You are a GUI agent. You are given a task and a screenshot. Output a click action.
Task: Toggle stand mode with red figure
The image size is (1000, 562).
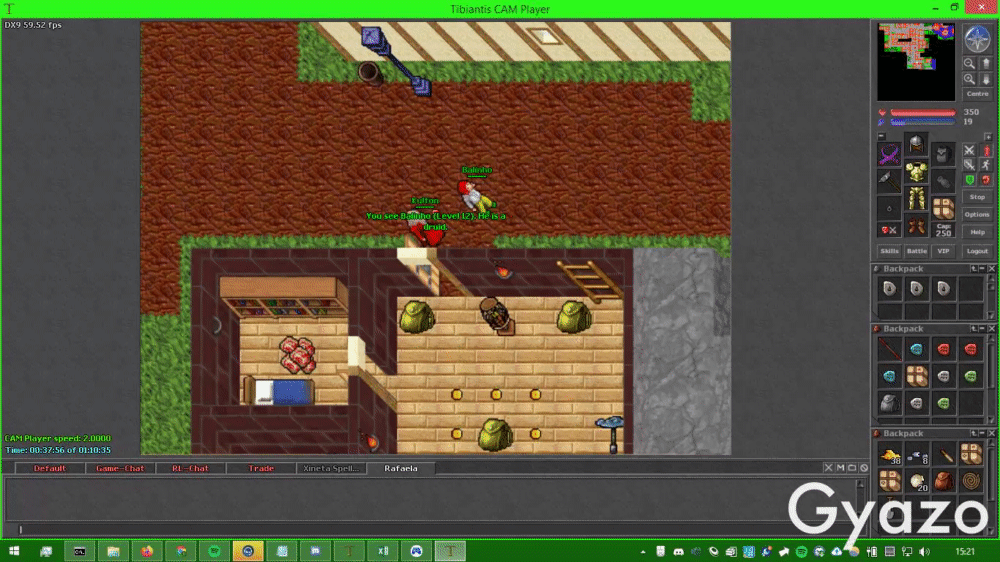[x=986, y=151]
